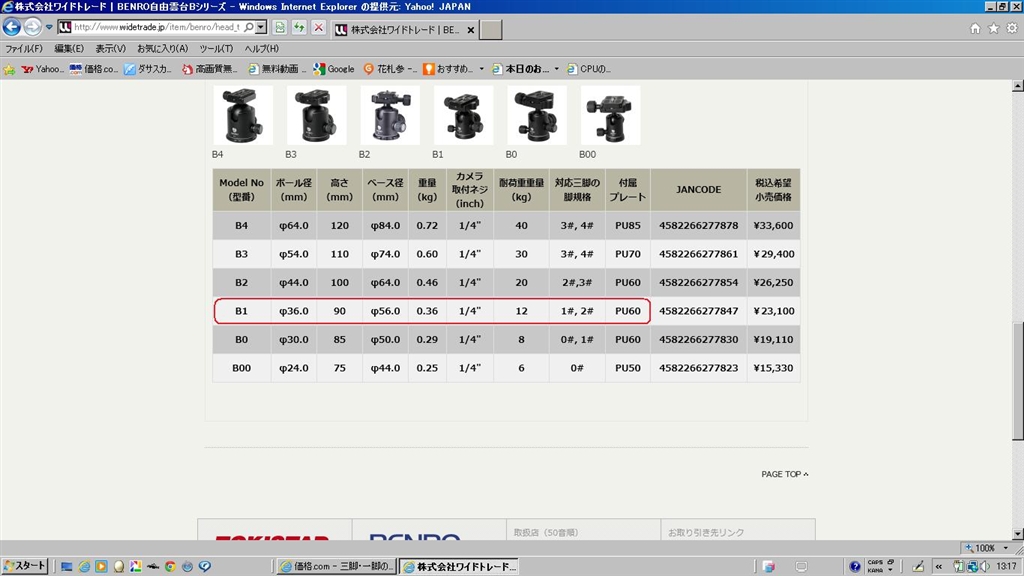Image resolution: width=1024 pixels, height=576 pixels.
Task: Open the ツール(T) menu
Action: 216,48
